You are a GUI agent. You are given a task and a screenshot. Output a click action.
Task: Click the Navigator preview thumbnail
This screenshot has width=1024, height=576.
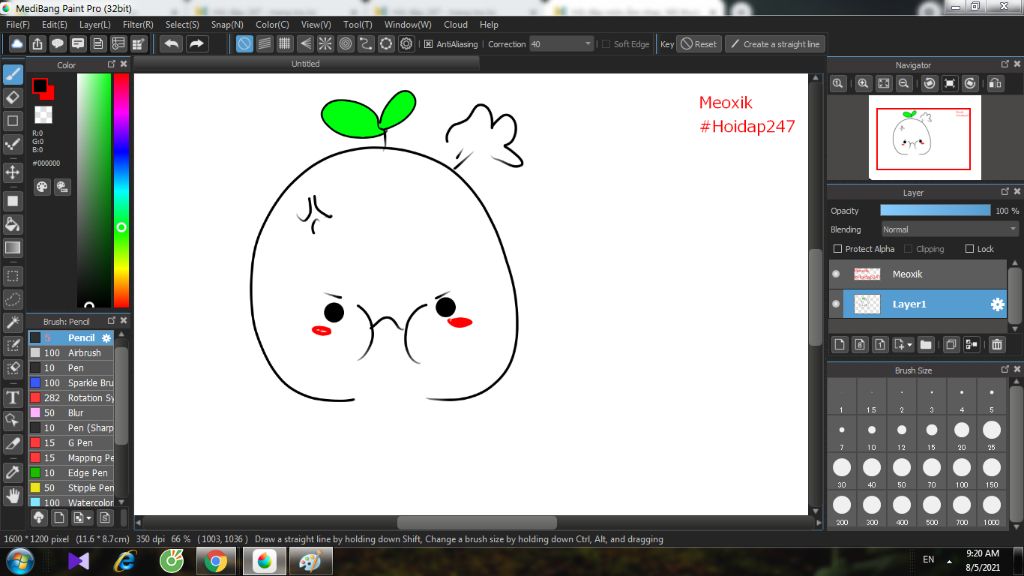[x=924, y=137]
